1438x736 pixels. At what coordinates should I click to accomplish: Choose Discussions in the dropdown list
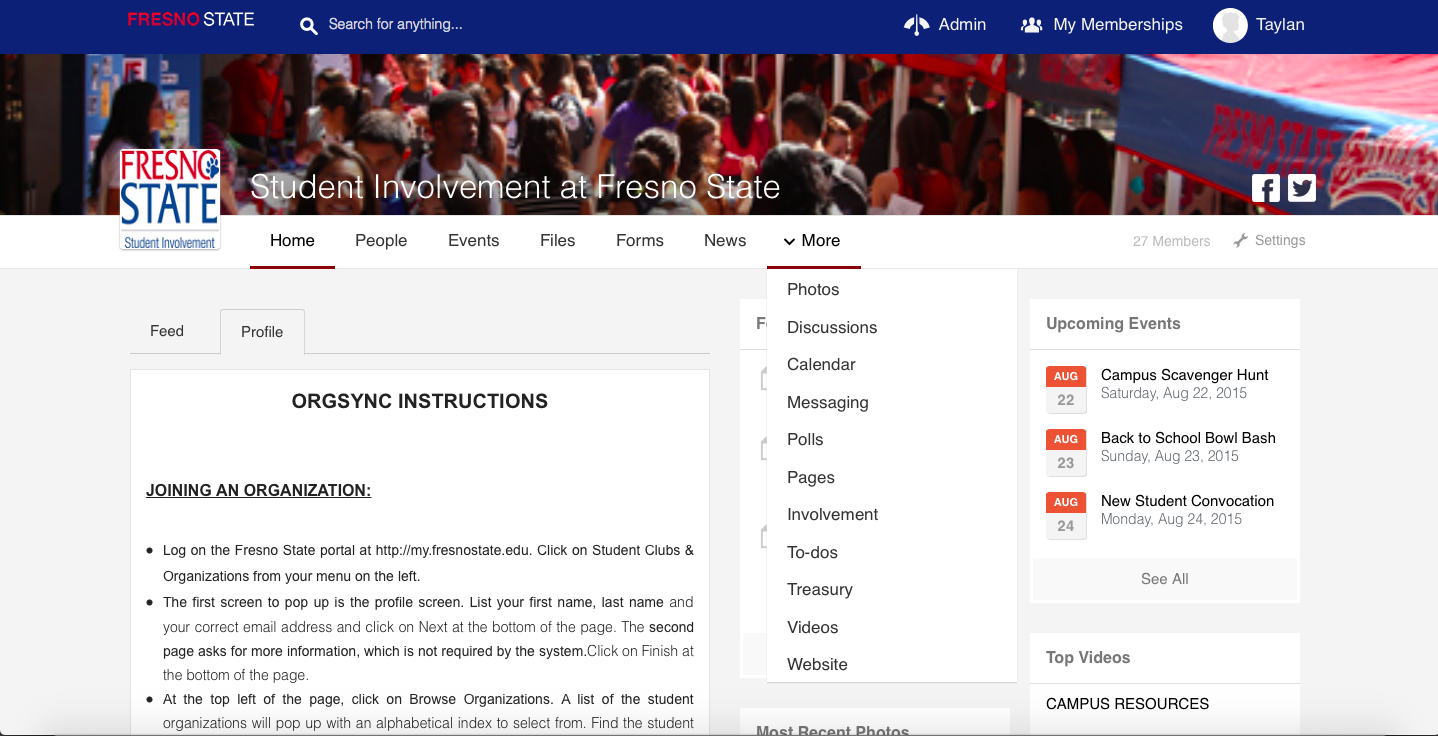tap(832, 327)
